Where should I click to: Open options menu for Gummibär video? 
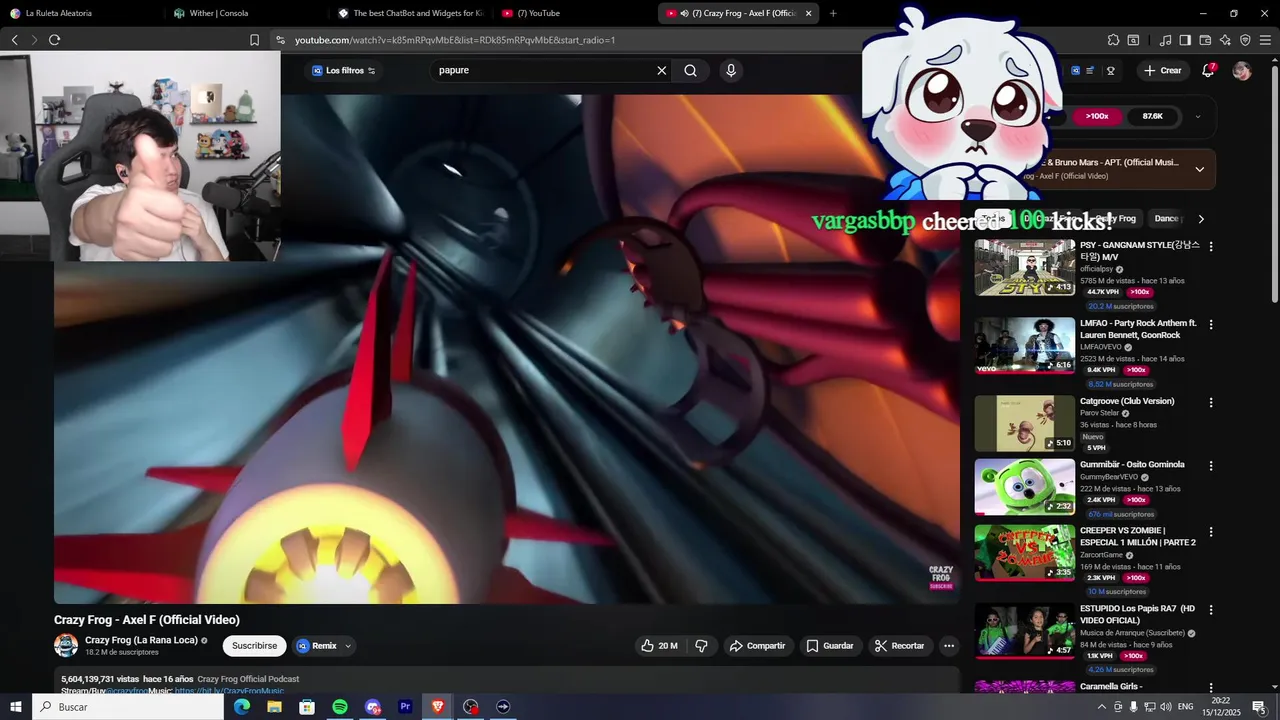click(1211, 465)
